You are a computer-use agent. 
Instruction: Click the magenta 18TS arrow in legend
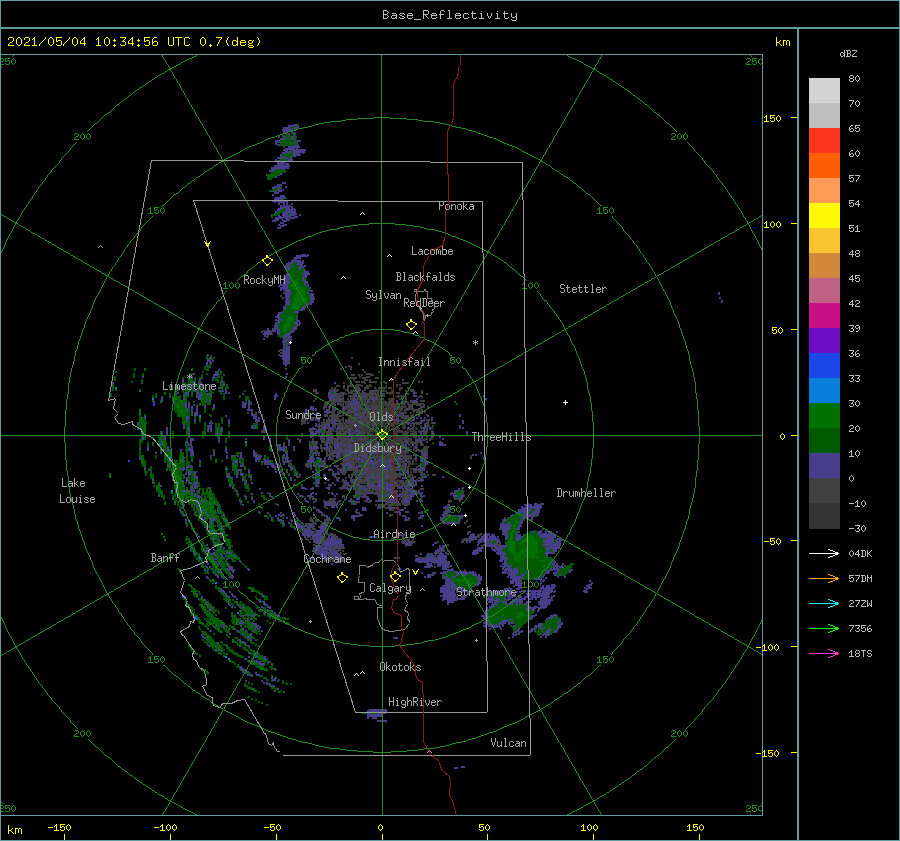[x=824, y=653]
